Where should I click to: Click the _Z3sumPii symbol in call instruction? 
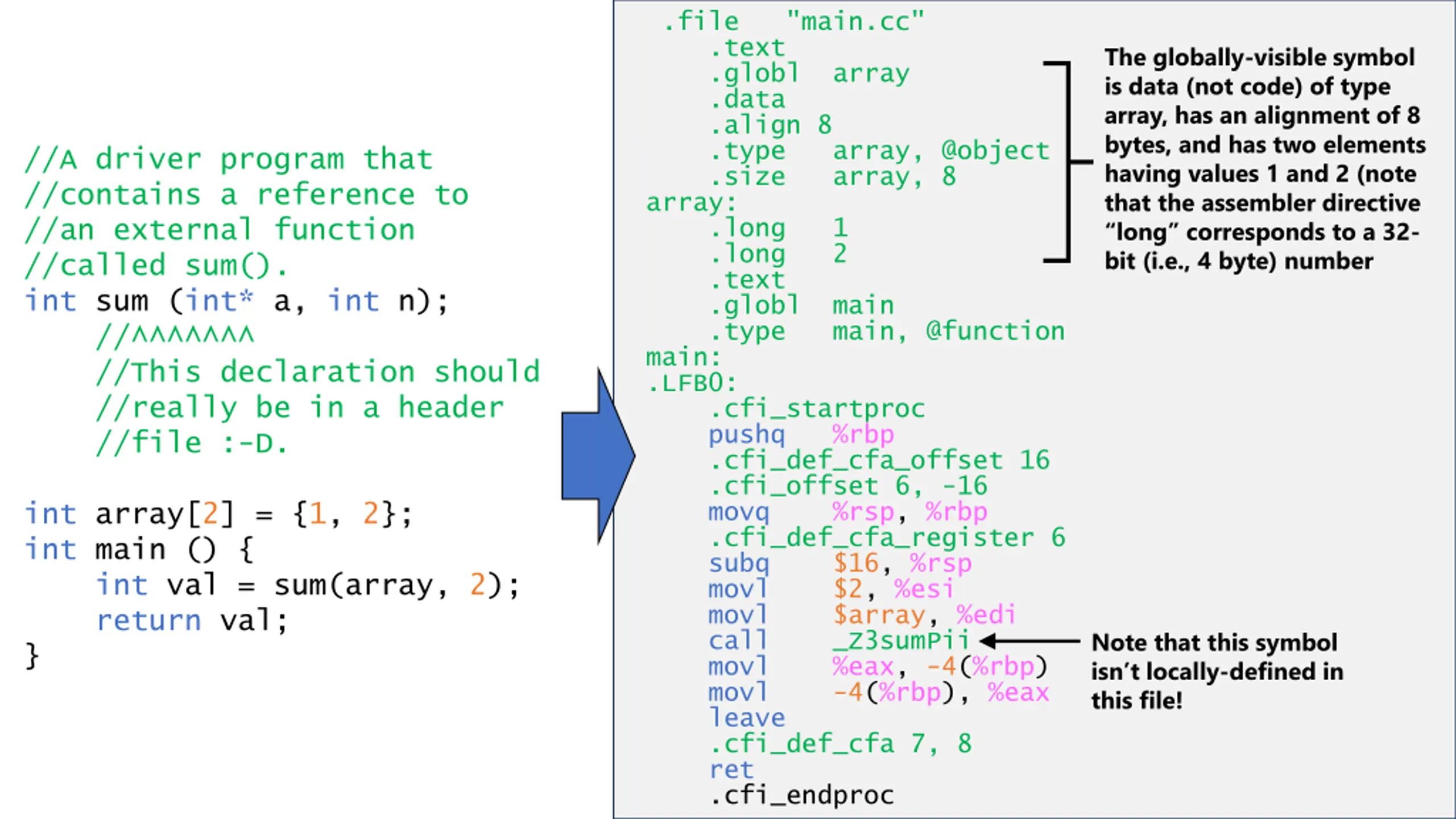coord(900,641)
